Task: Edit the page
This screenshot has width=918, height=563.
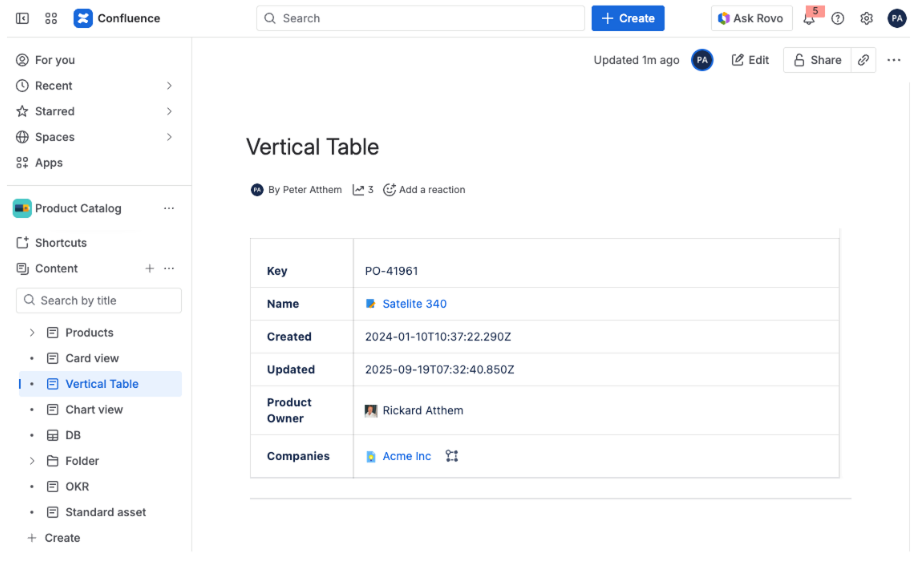Action: [x=750, y=60]
